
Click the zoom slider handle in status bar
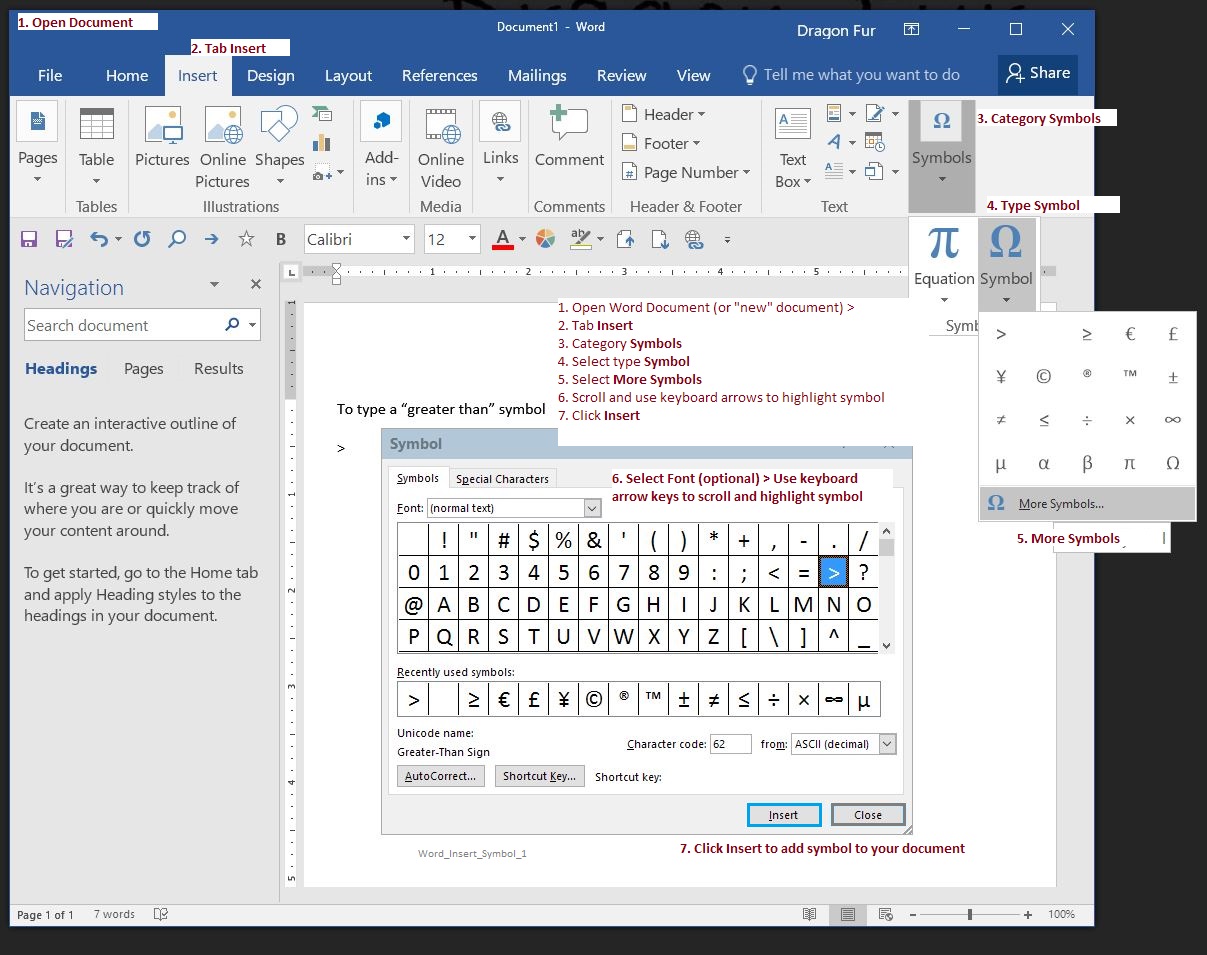969,914
